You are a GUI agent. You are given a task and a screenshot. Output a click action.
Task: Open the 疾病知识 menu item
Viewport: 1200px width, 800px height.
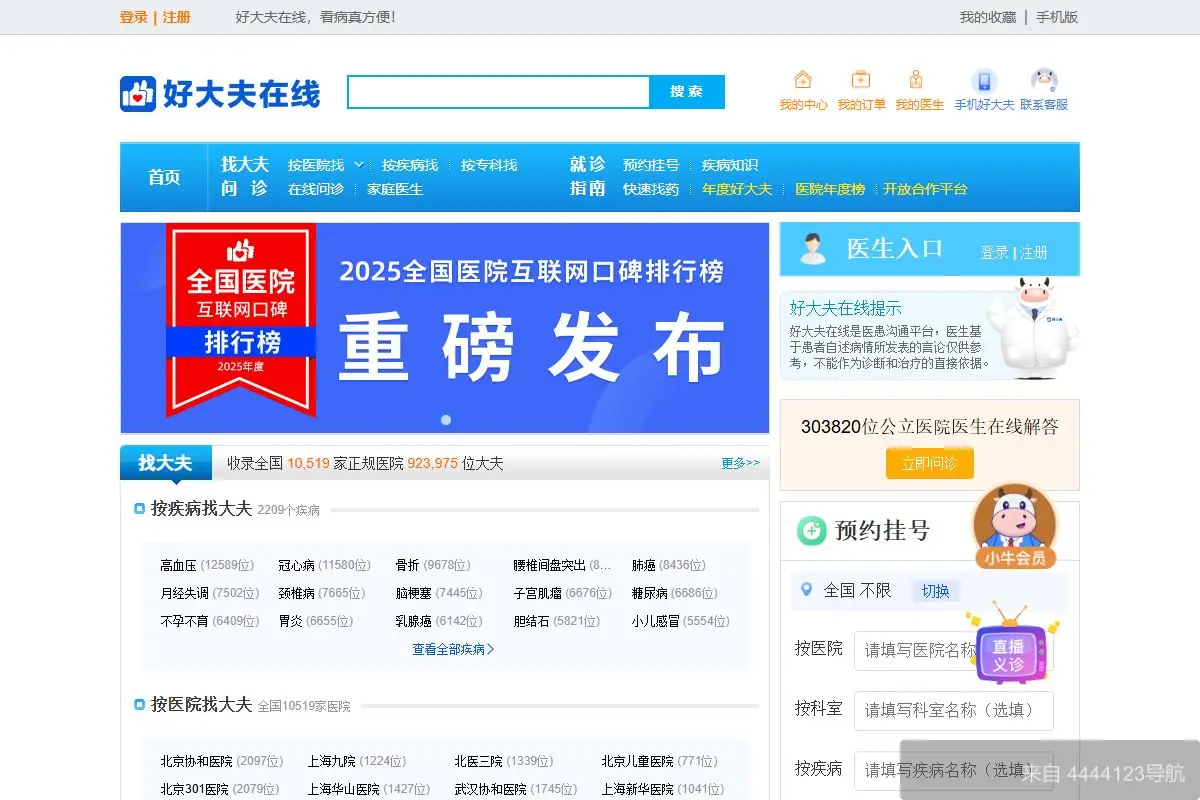pos(730,165)
